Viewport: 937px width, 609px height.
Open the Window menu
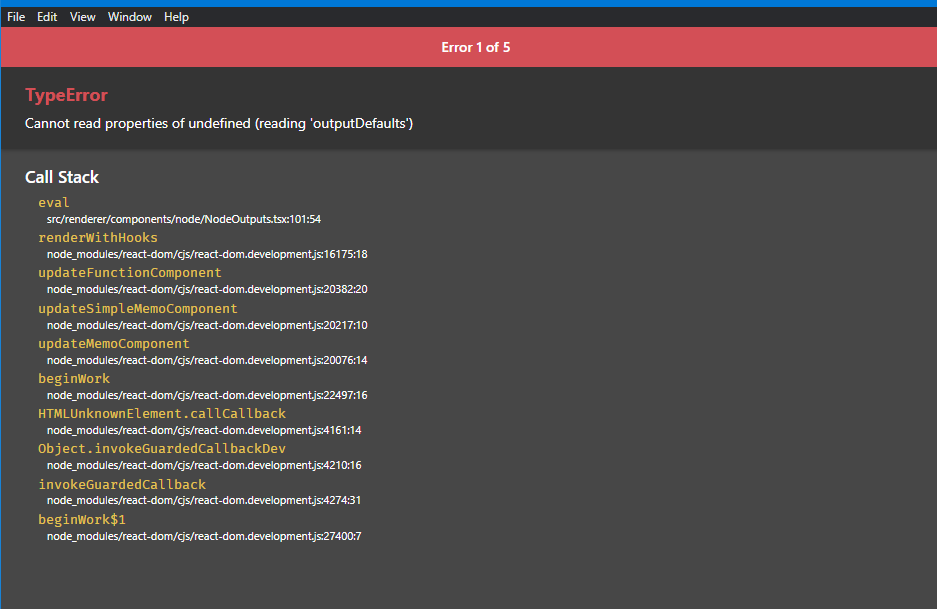click(129, 16)
